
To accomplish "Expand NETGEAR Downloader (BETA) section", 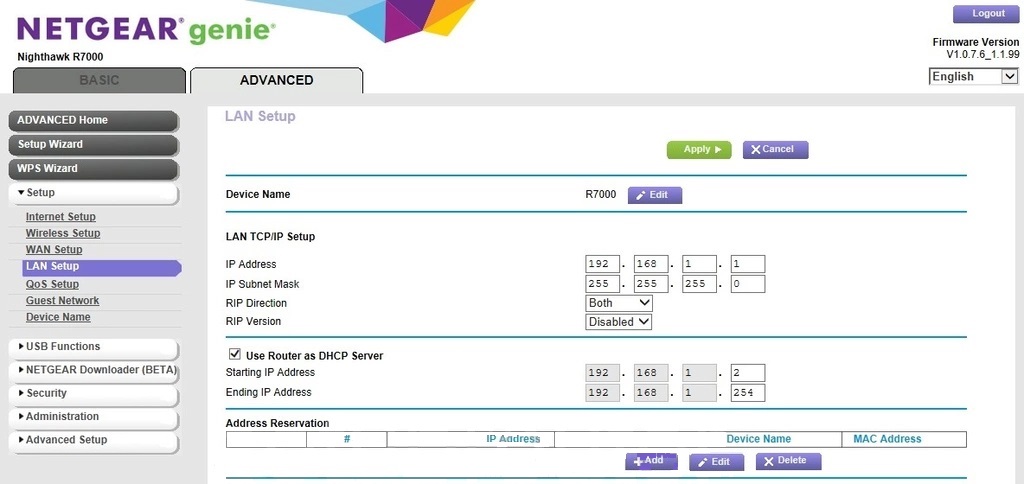I will [x=93, y=370].
